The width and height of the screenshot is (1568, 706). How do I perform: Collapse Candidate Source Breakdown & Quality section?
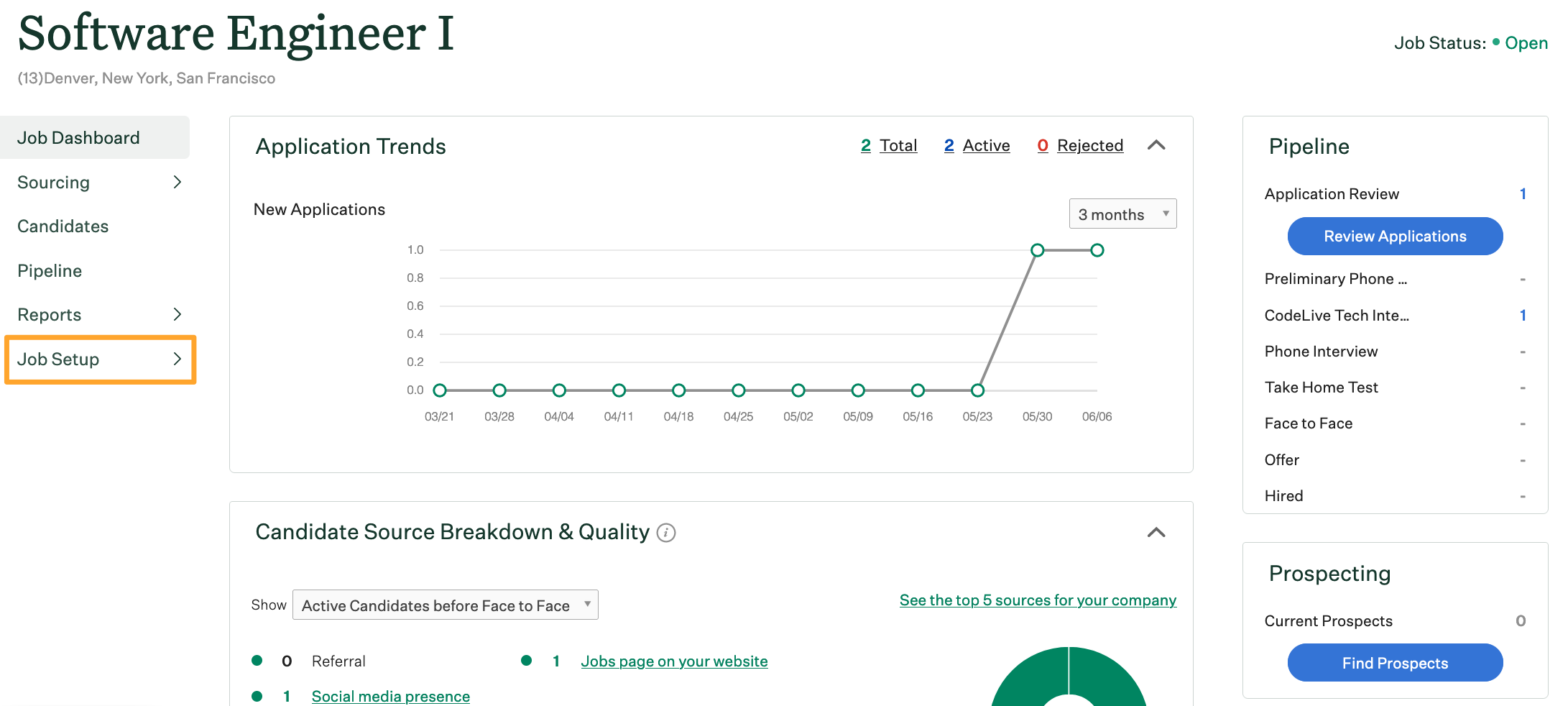tap(1156, 533)
